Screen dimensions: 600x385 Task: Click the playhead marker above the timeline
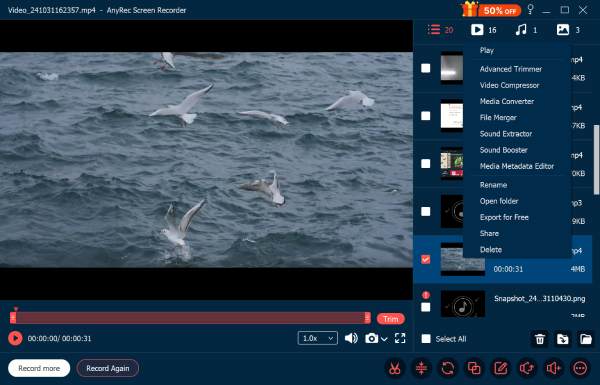[16, 308]
